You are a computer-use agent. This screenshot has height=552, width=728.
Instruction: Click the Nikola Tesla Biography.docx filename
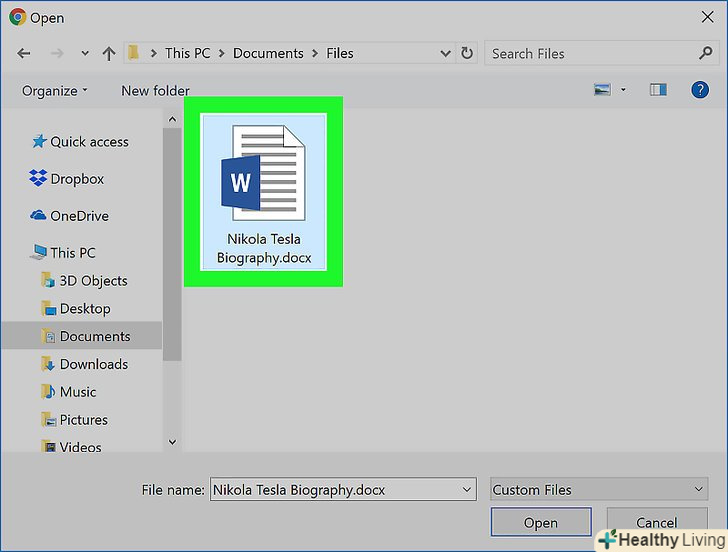coord(264,248)
